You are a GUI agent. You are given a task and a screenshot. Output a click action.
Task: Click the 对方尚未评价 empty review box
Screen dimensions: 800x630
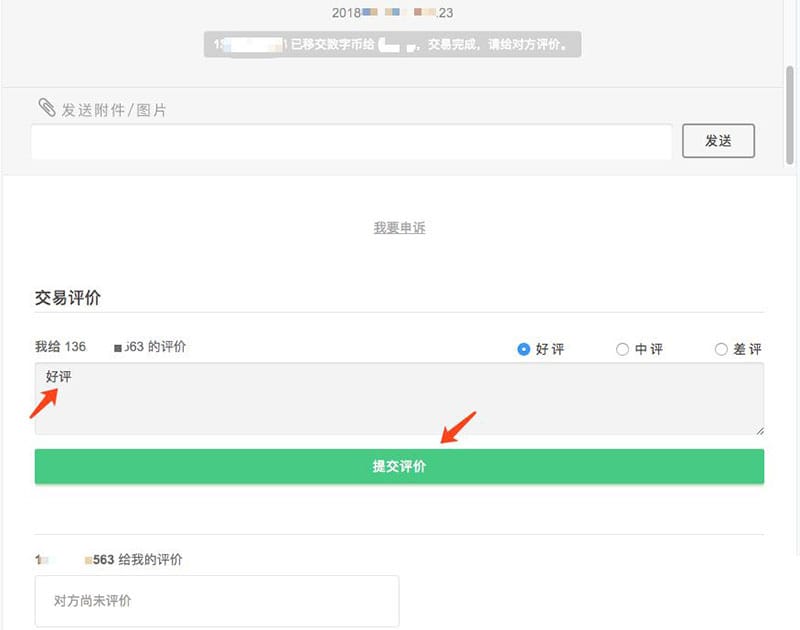[216, 599]
